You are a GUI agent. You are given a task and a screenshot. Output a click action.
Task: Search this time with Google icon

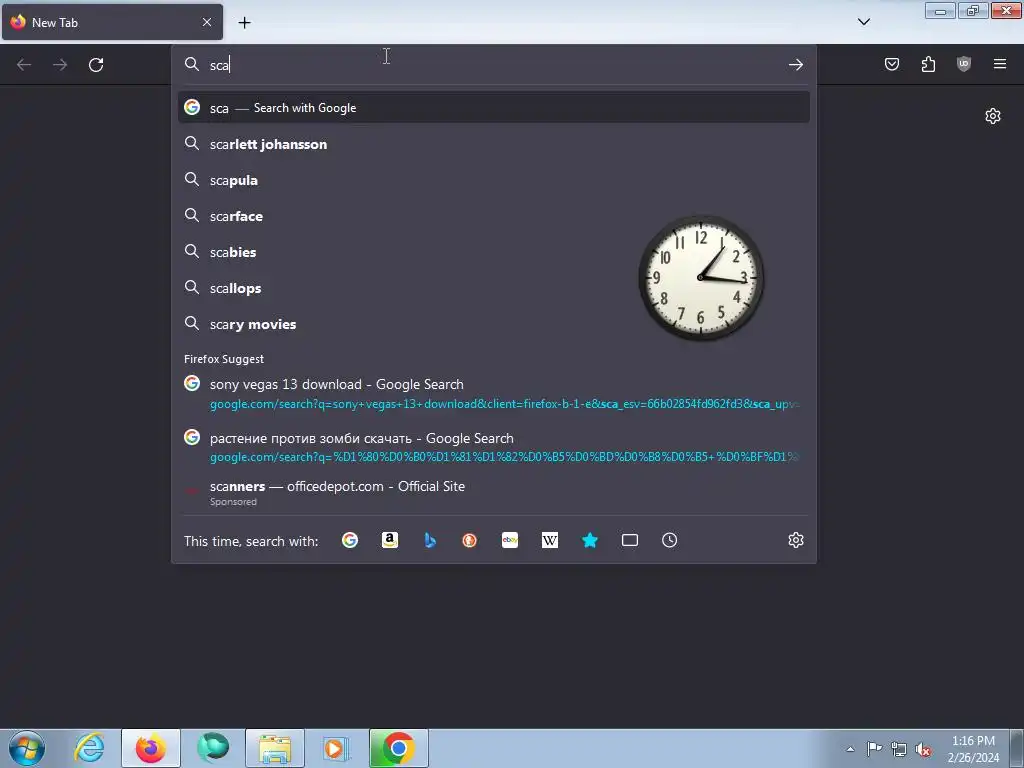(350, 540)
